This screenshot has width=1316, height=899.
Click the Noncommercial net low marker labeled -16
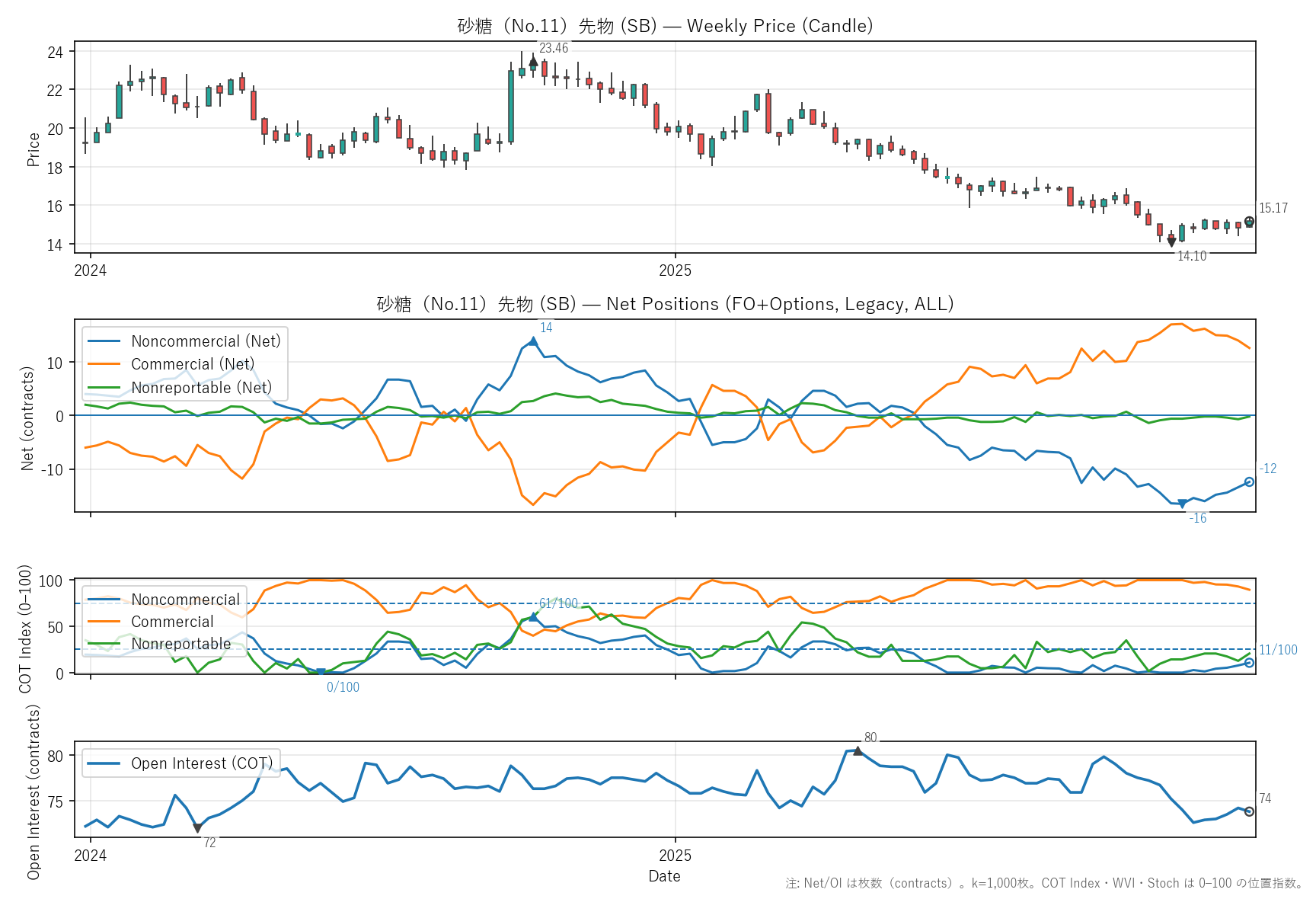pyautogui.click(x=1182, y=504)
